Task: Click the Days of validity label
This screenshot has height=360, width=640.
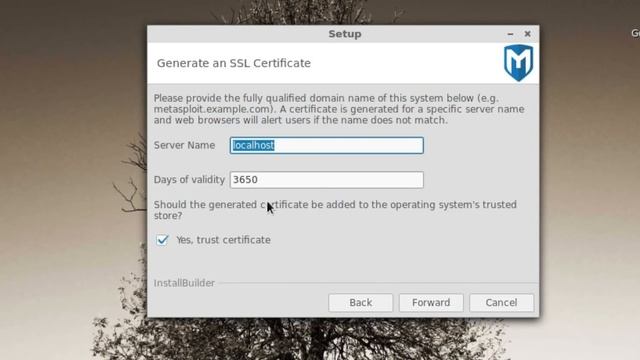Action: [189, 180]
